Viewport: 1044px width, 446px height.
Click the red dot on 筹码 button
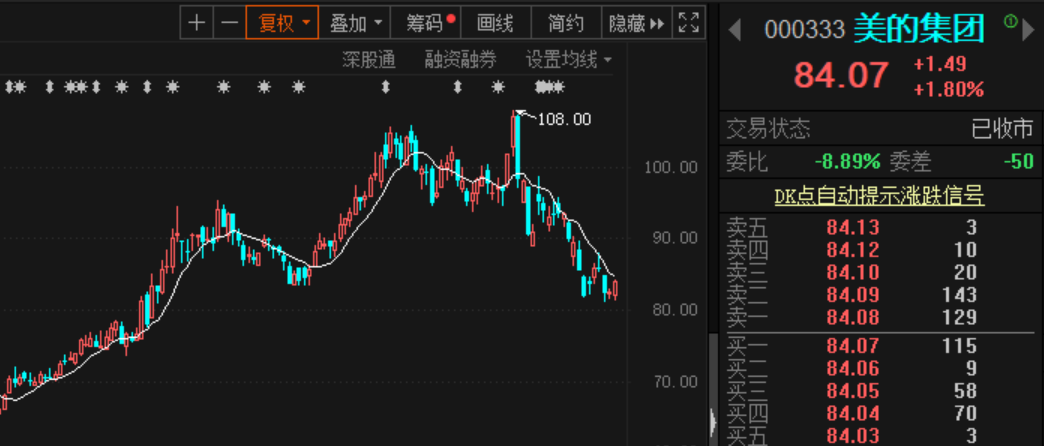(452, 18)
